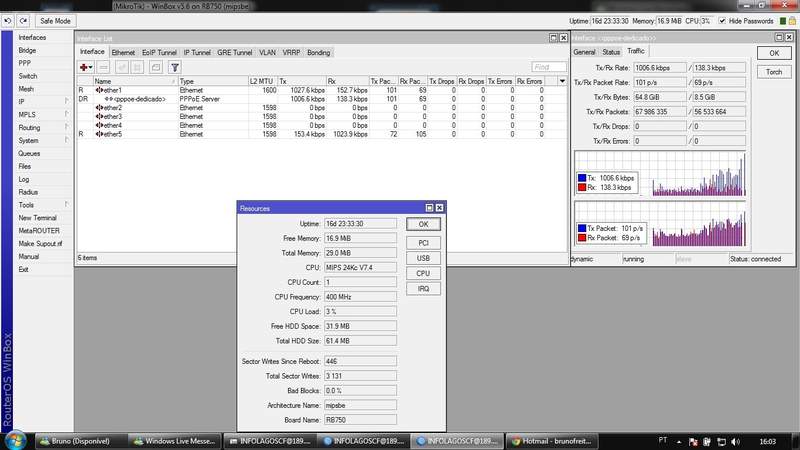Expand the Routing submenu arrow
800x450 pixels.
click(67, 127)
